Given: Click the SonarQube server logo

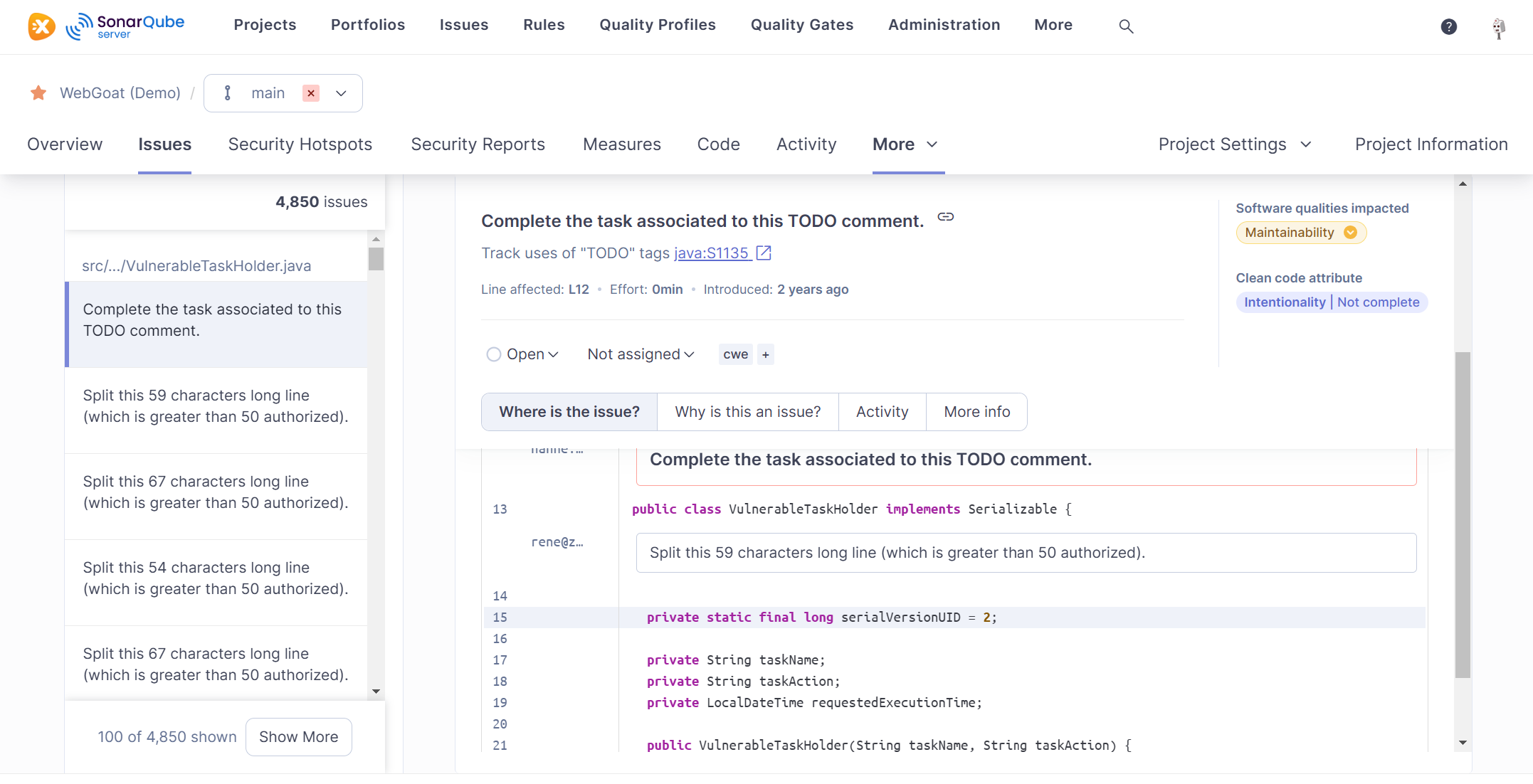Looking at the screenshot, I should 125,26.
